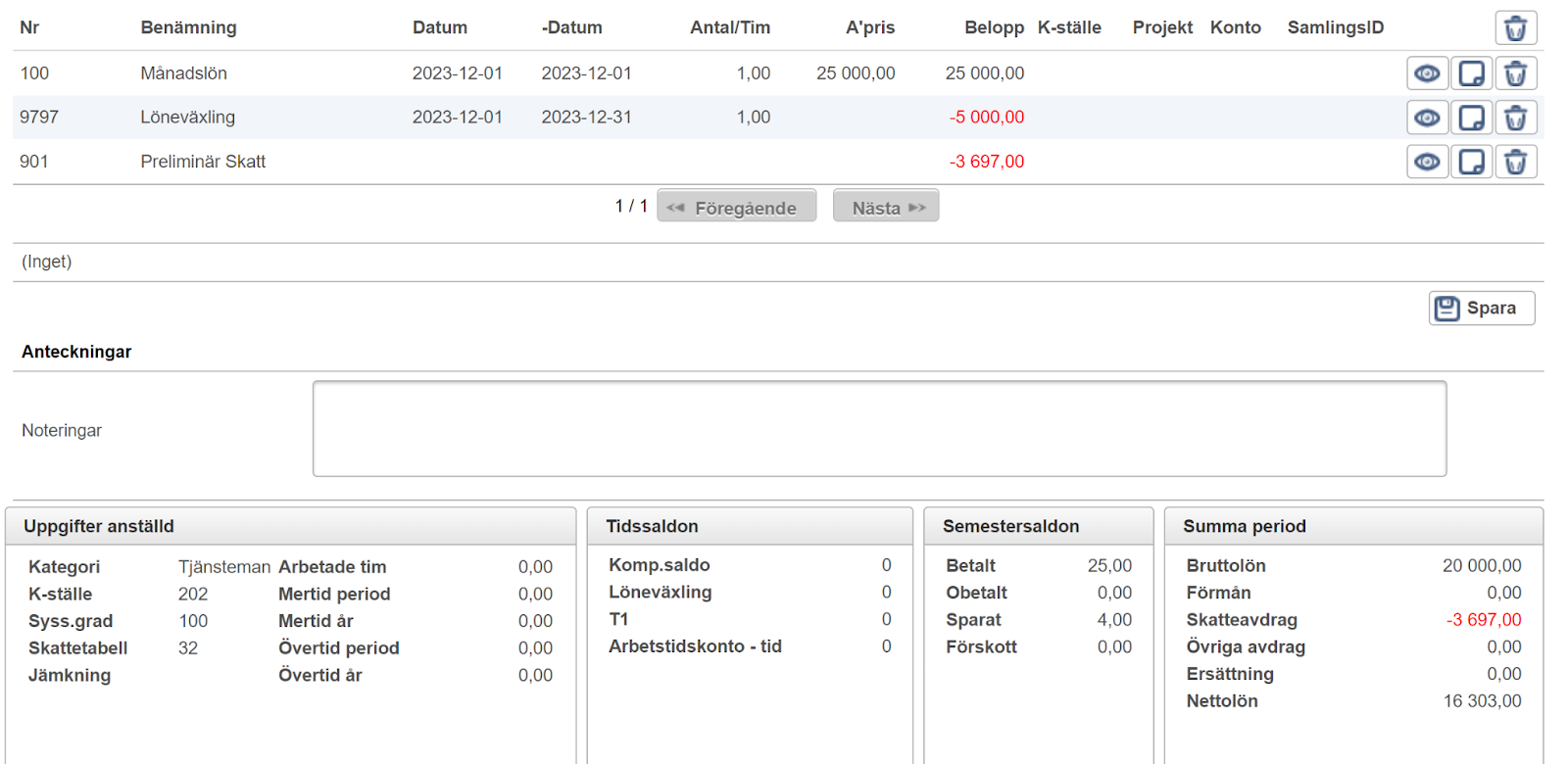Click the A'pris column header

[870, 27]
